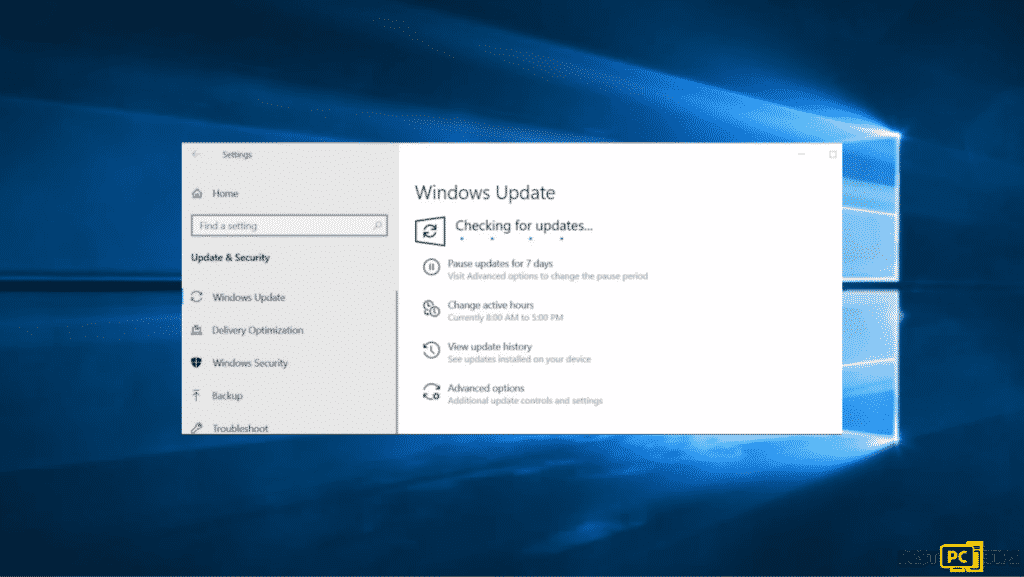The width and height of the screenshot is (1024, 577).
Task: Click the update history clock icon
Action: [x=431, y=350]
